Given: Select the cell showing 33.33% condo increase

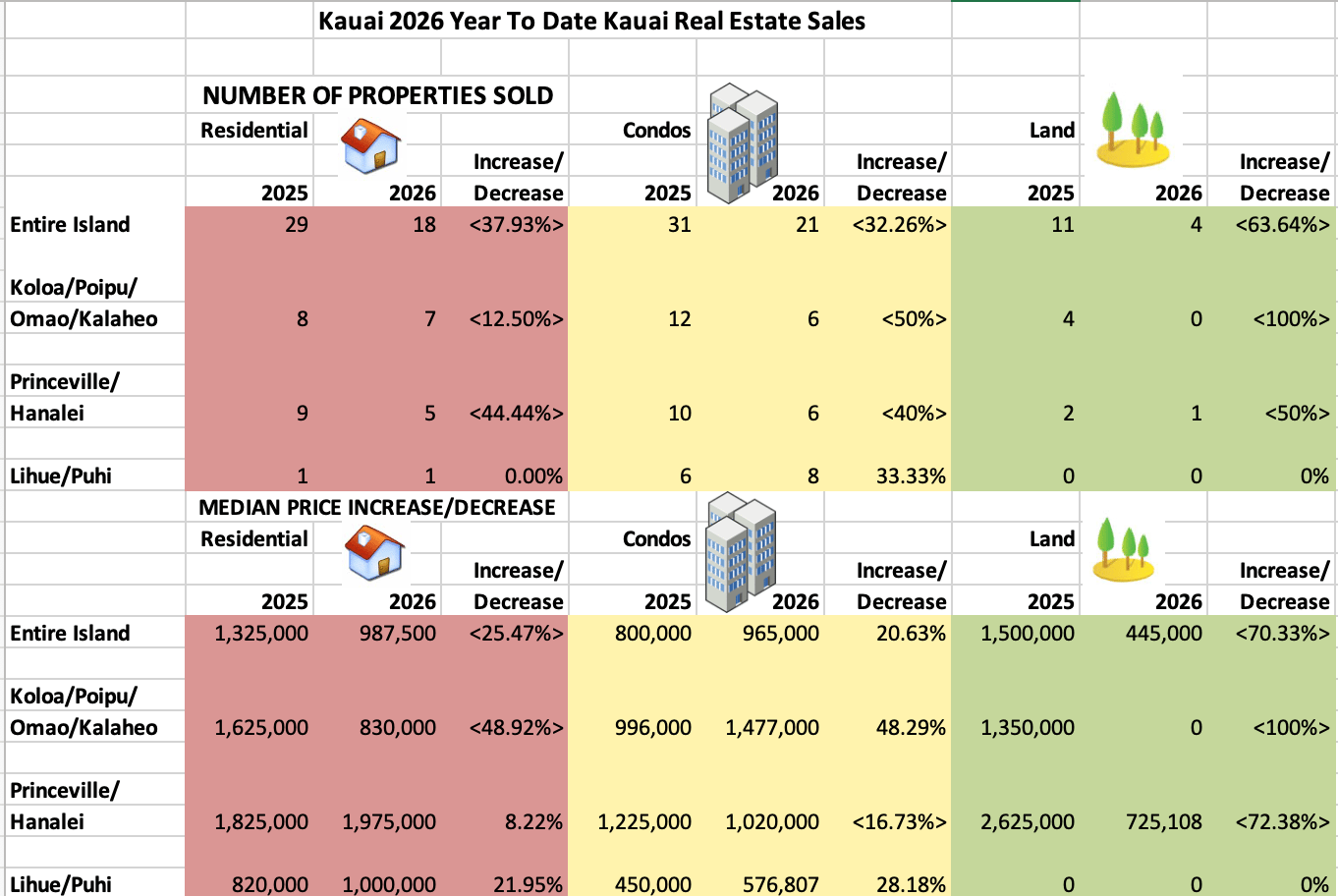Looking at the screenshot, I should [910, 476].
